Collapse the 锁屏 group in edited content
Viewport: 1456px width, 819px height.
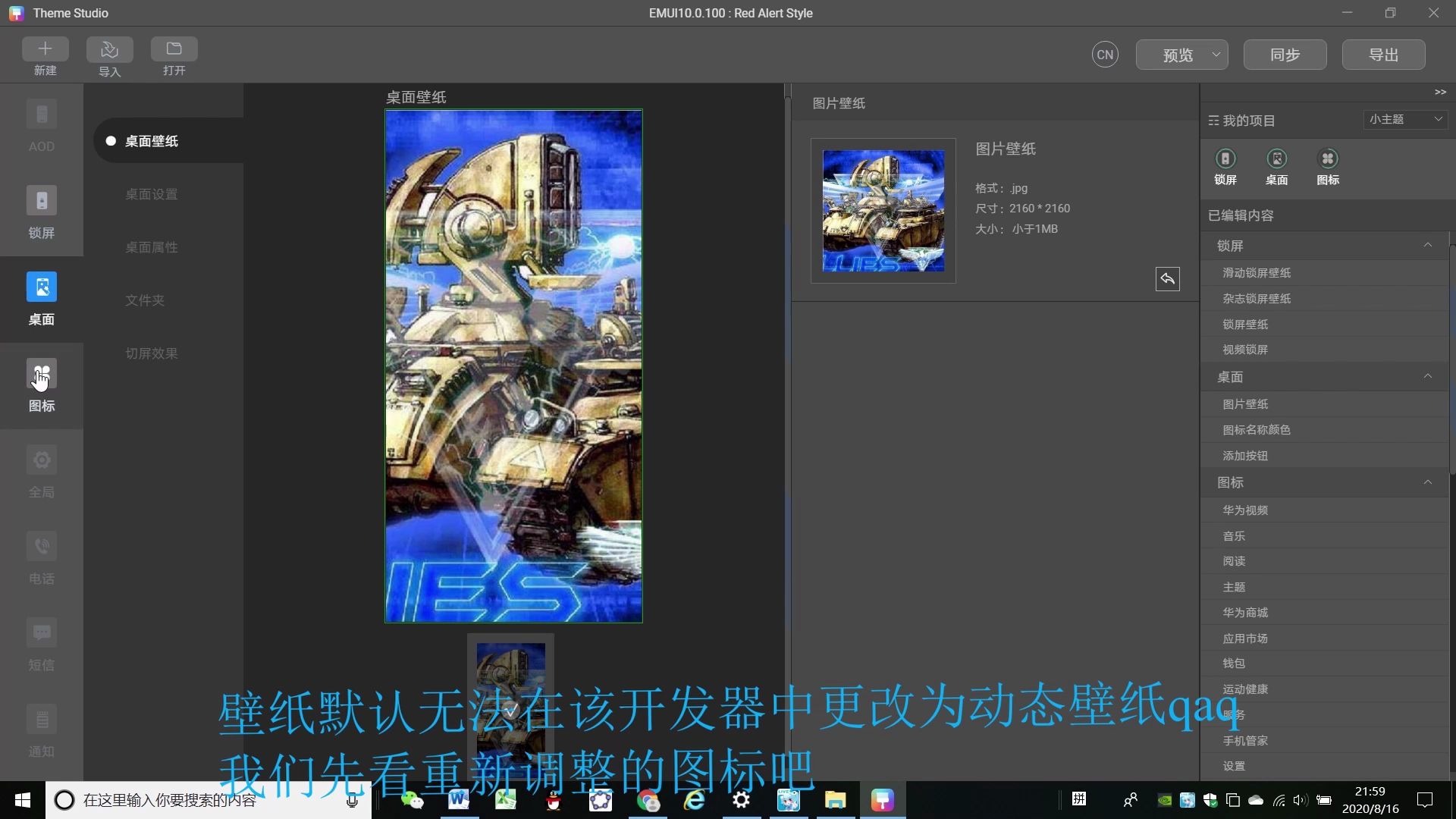[x=1428, y=245]
